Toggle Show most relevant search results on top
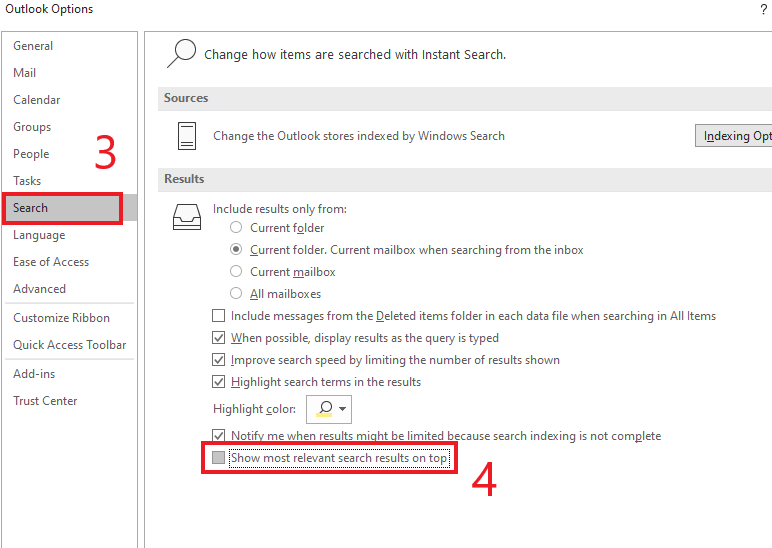 coord(219,457)
